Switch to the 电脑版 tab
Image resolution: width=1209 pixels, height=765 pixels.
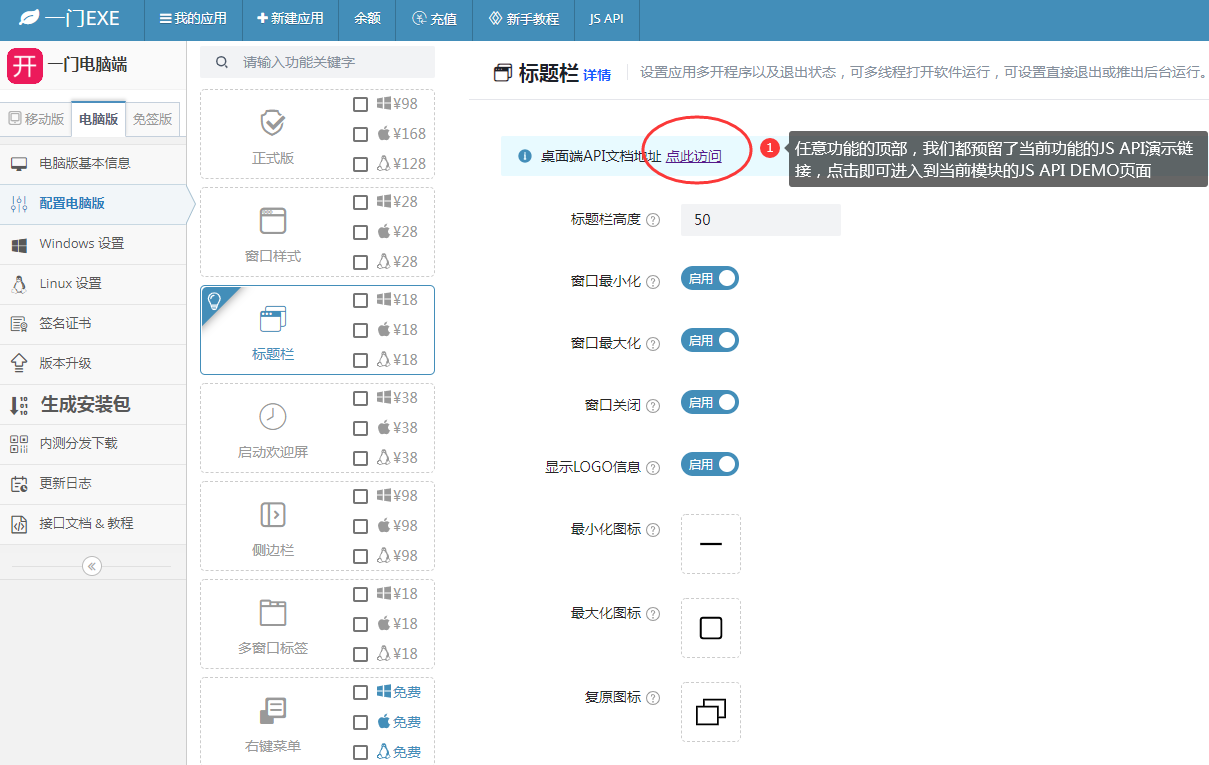[99, 119]
